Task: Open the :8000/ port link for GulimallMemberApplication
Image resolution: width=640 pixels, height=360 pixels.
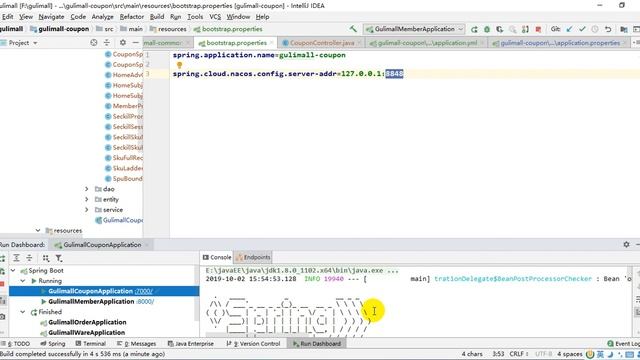Action: click(x=145, y=302)
